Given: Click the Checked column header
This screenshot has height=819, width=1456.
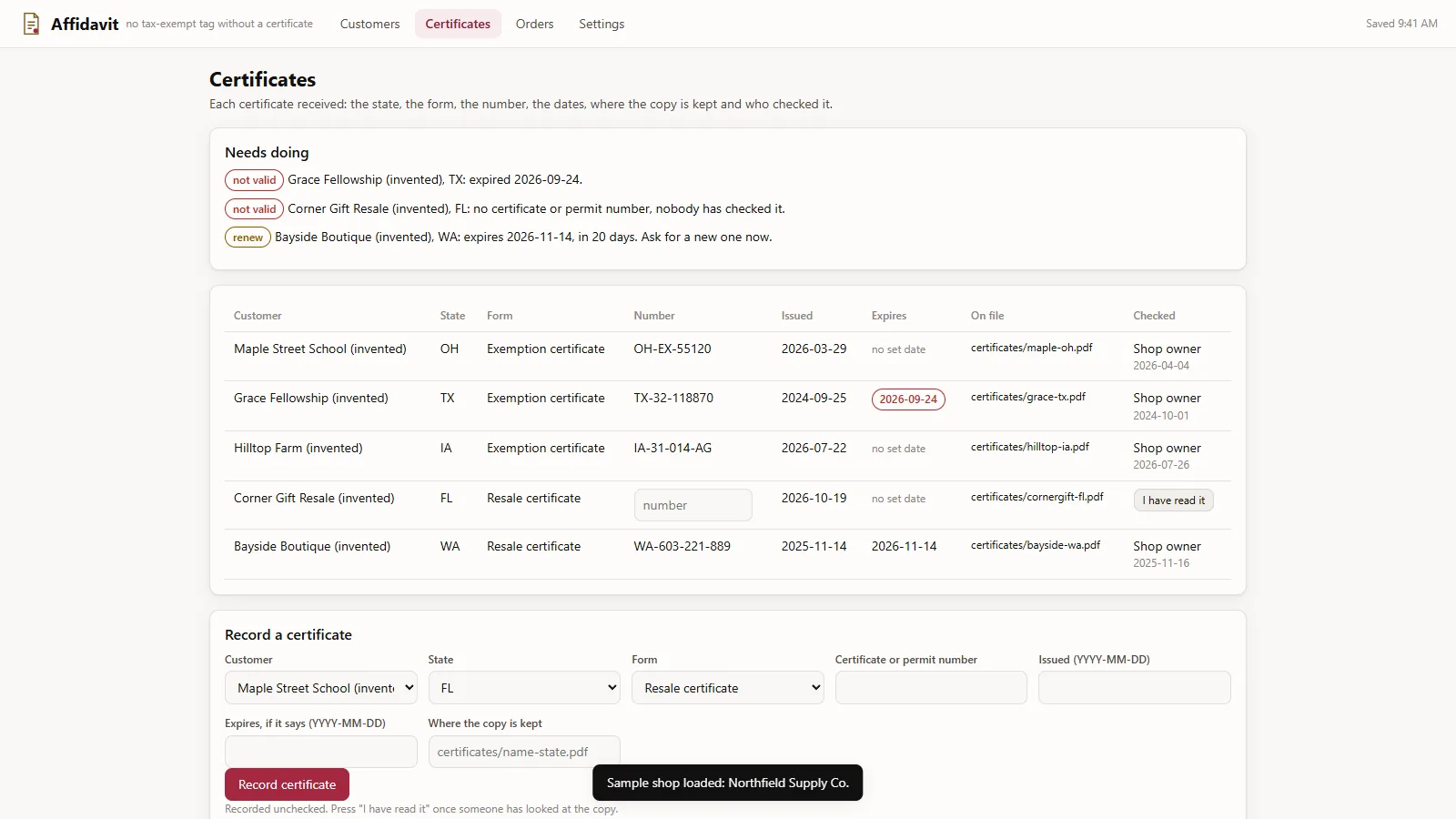Looking at the screenshot, I should 1154,316.
